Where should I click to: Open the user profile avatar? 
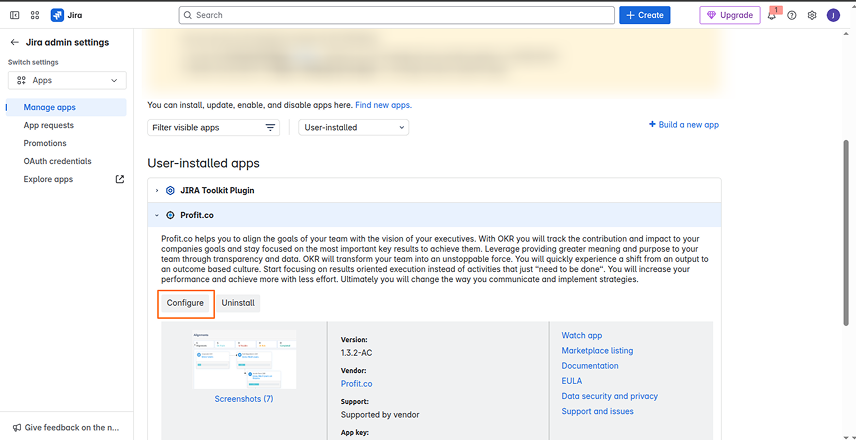pos(833,15)
